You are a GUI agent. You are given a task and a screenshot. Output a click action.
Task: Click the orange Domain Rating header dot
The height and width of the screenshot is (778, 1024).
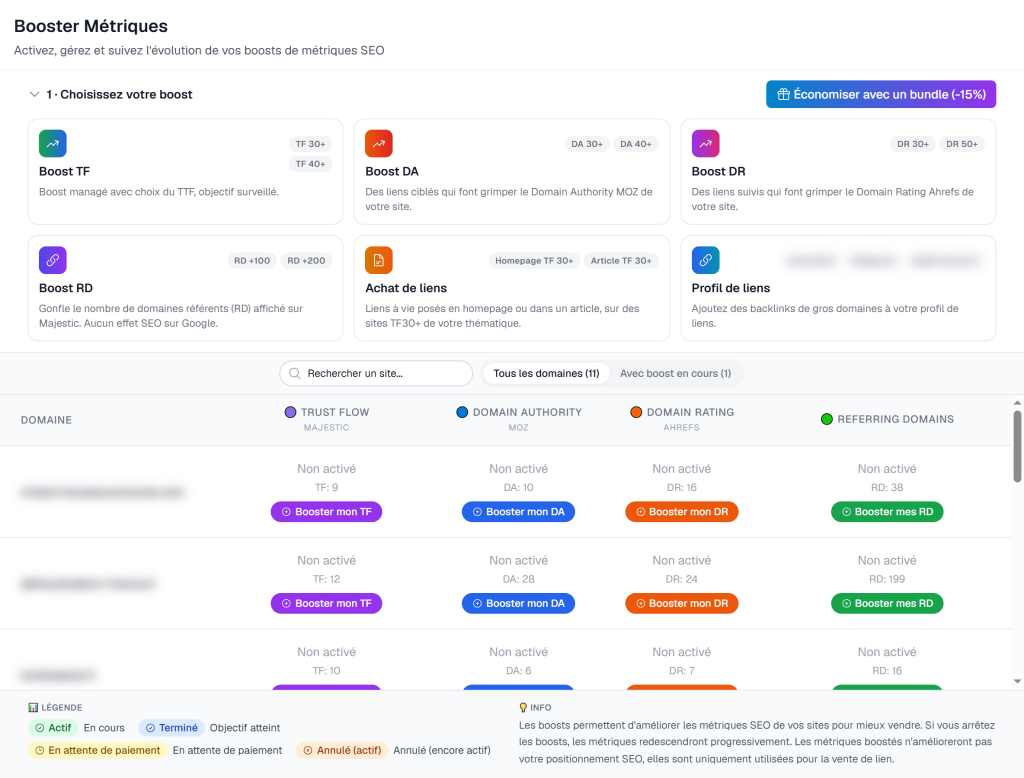[636, 412]
